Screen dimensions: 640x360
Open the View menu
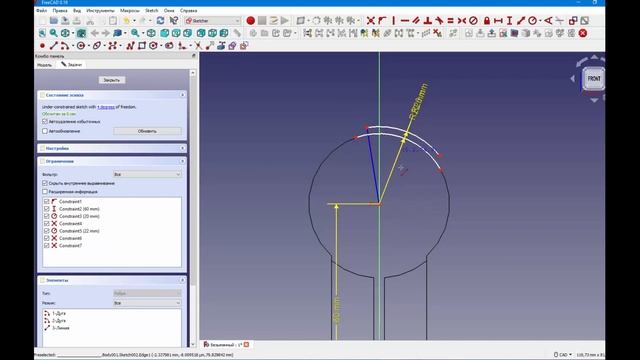77,11
